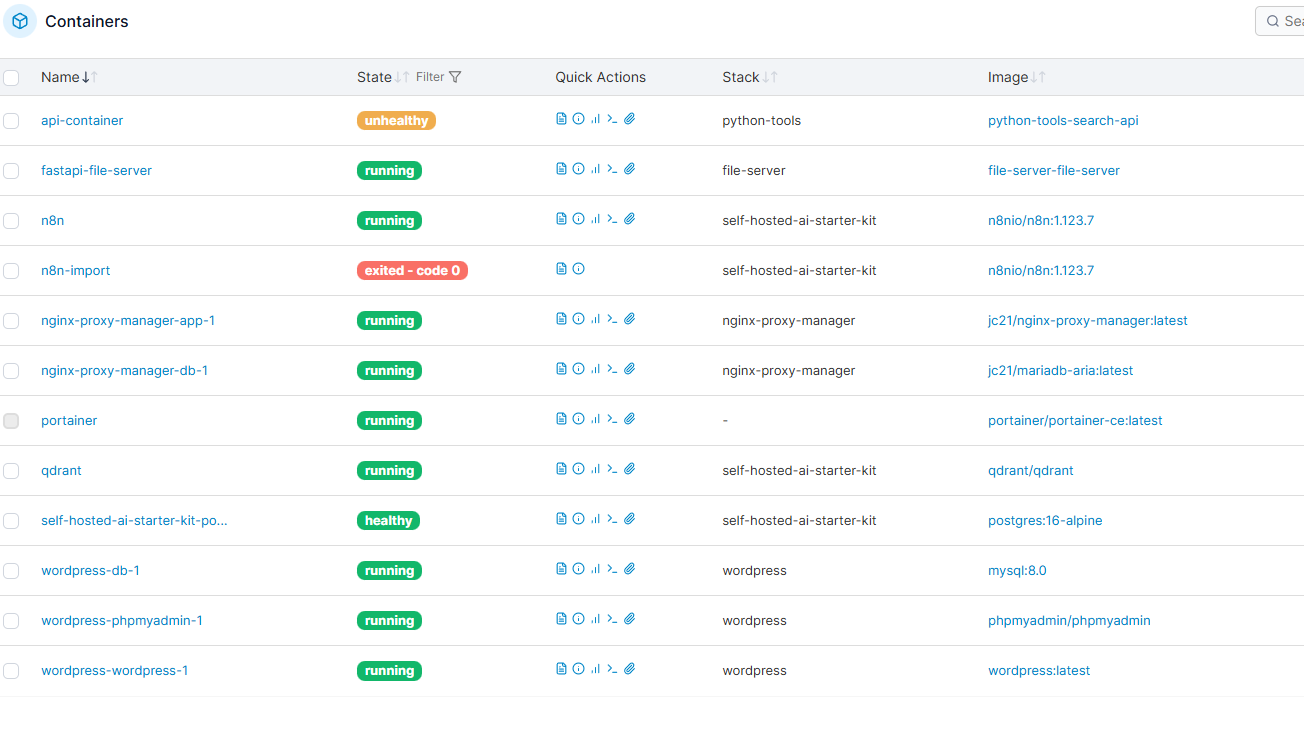
Task: Open image link mysql:8.0
Action: point(1017,571)
